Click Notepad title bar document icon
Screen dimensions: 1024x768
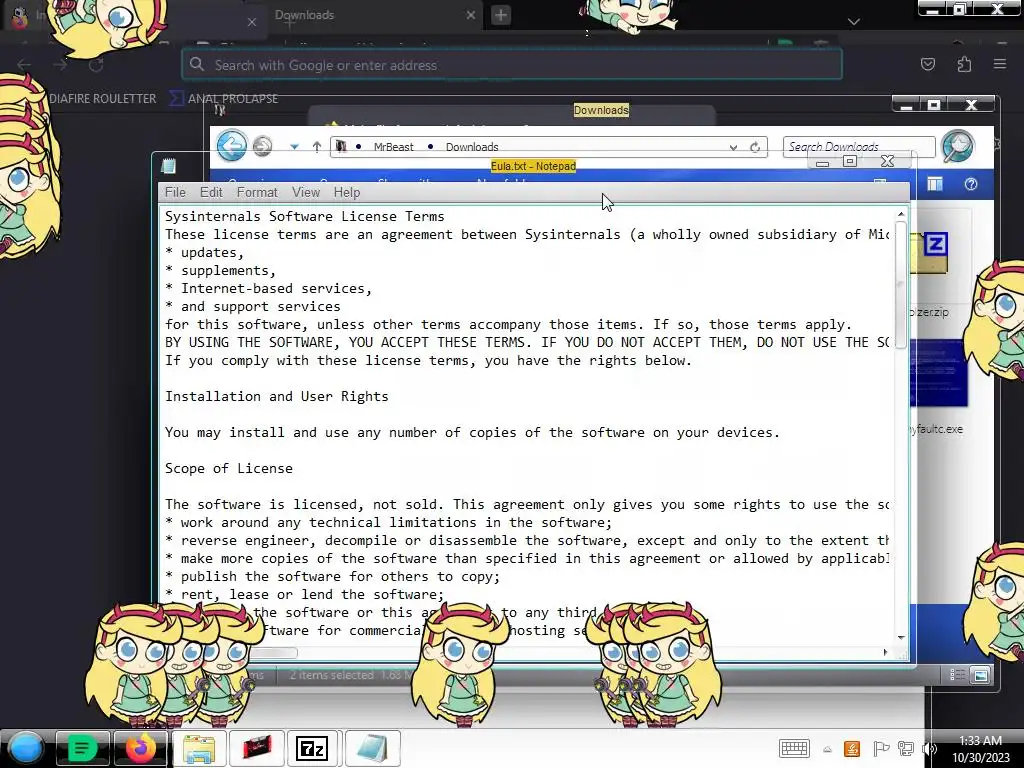pos(168,166)
